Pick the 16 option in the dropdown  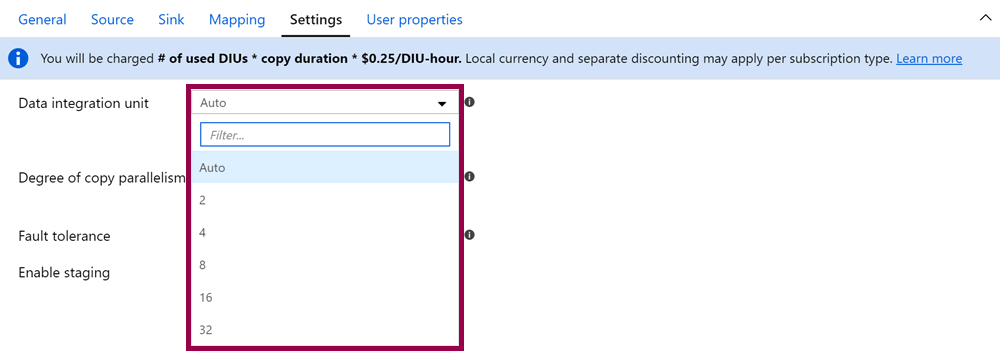click(x=325, y=297)
